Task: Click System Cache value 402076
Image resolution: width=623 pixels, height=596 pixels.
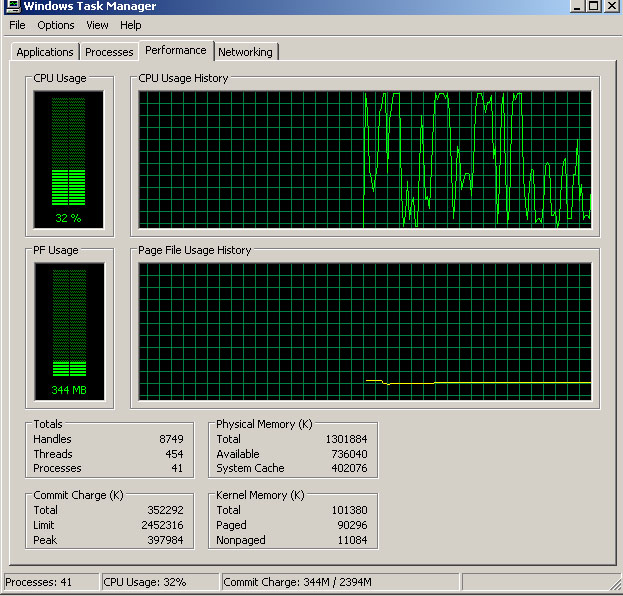Action: coord(349,468)
